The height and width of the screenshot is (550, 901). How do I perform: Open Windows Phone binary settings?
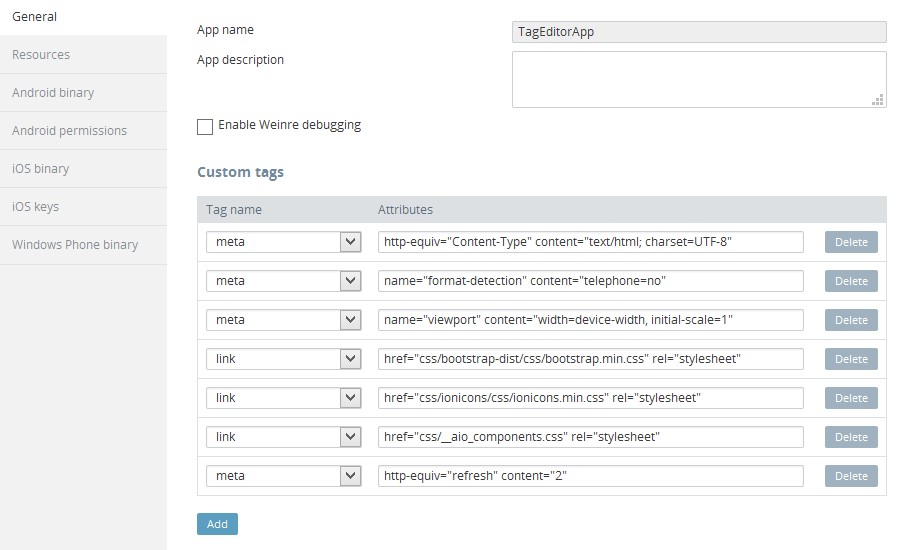(75, 245)
